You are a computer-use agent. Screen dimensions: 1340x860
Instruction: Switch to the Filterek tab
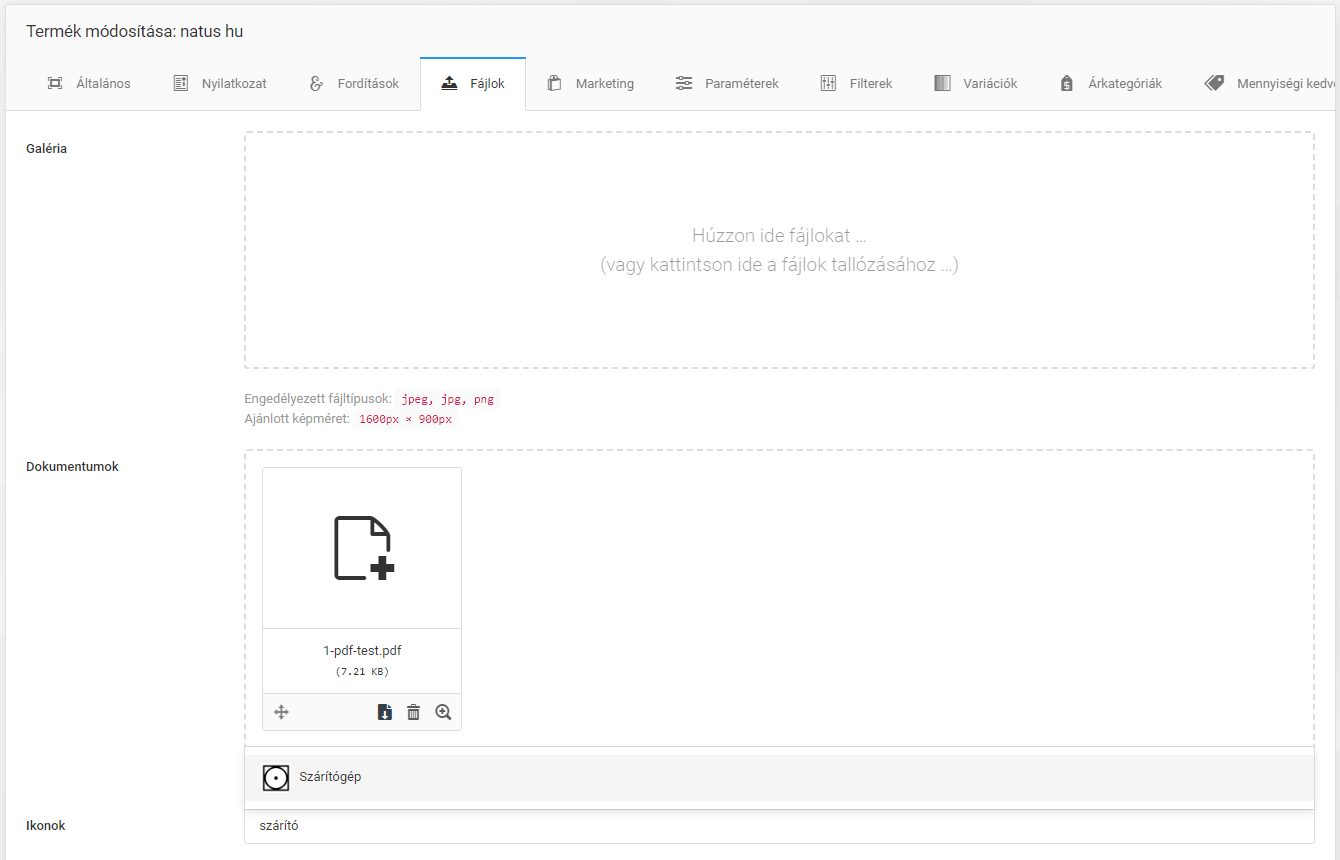coord(855,84)
